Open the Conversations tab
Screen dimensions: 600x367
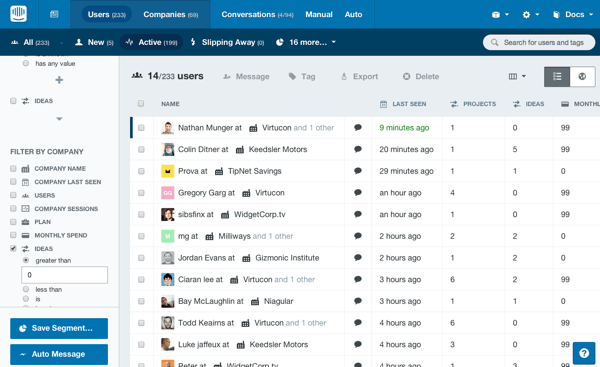tap(257, 15)
